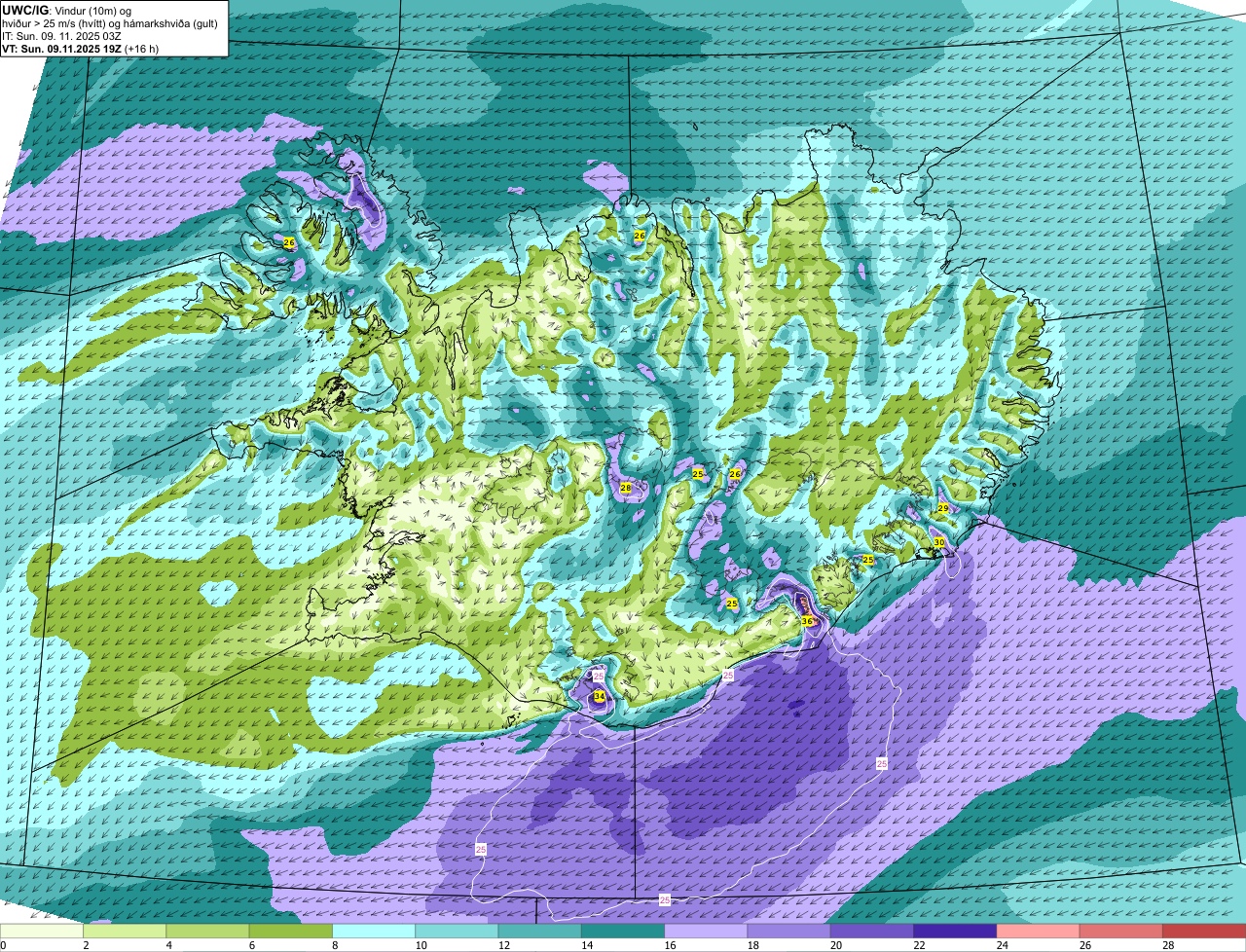Select the legend swatch between 10 and 12
1246x952 pixels.
point(457,931)
